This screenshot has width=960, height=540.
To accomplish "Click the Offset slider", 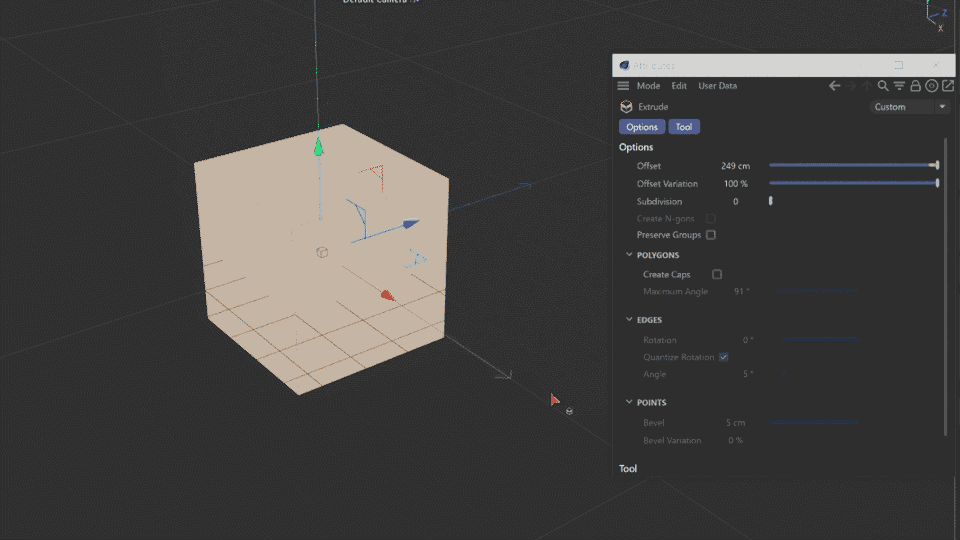I will 854,165.
